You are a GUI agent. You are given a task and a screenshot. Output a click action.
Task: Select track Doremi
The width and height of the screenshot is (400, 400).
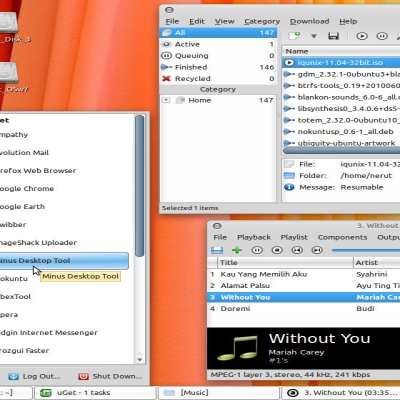[303, 309]
